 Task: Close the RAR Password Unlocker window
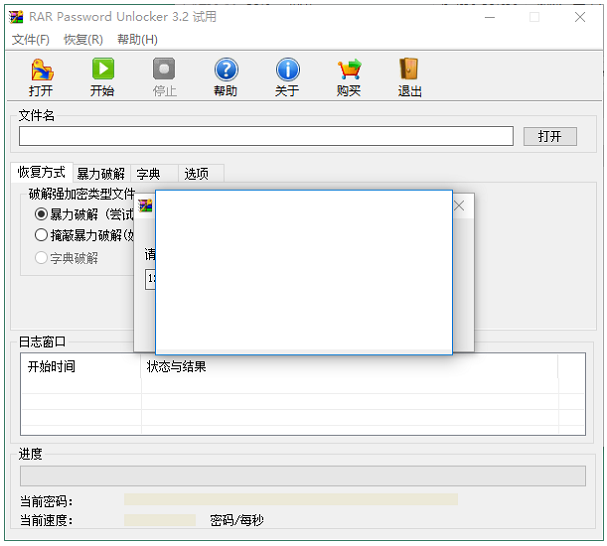[580, 17]
